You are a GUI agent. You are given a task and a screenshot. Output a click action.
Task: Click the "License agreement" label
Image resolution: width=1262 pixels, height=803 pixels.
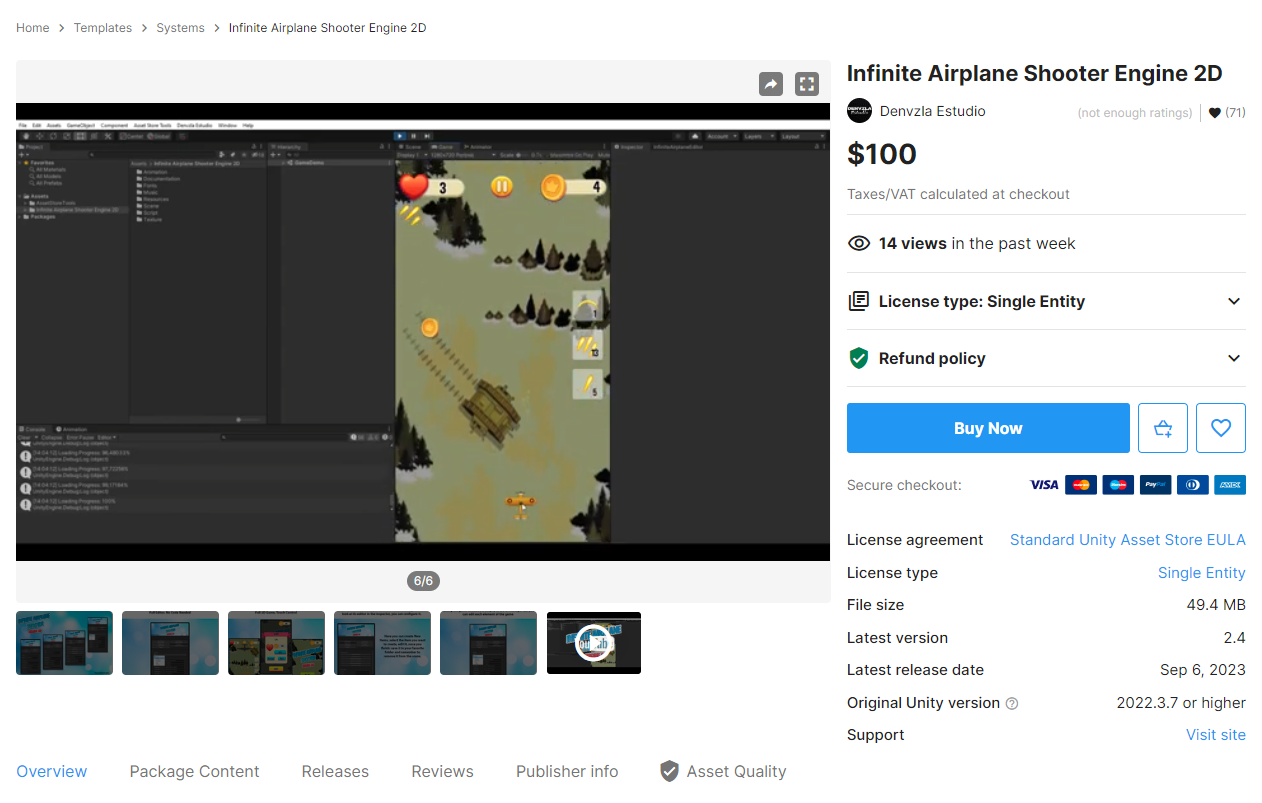click(915, 540)
